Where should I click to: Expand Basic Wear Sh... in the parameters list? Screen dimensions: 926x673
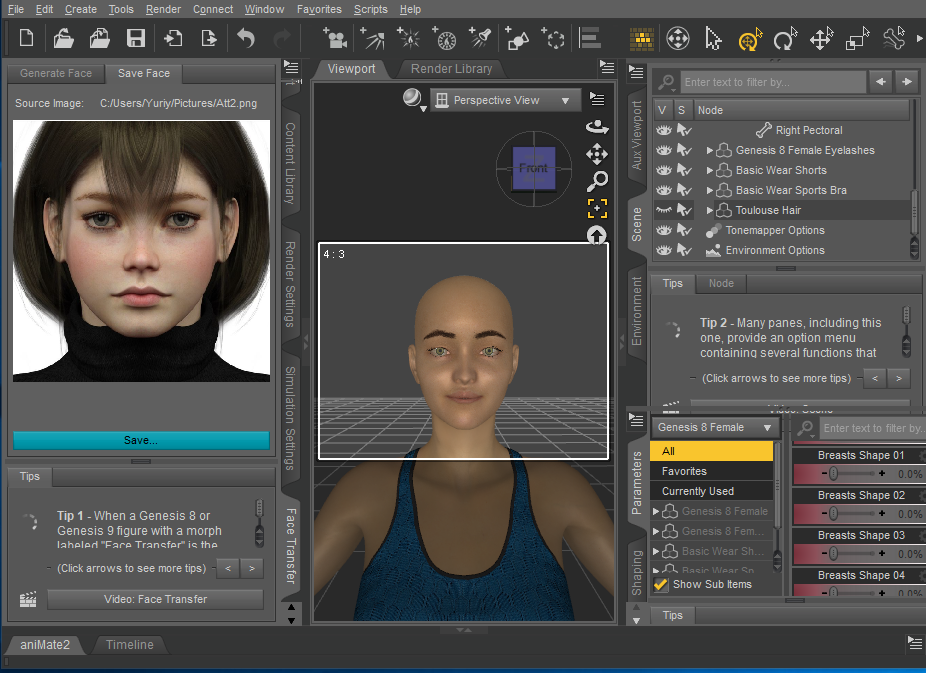656,551
